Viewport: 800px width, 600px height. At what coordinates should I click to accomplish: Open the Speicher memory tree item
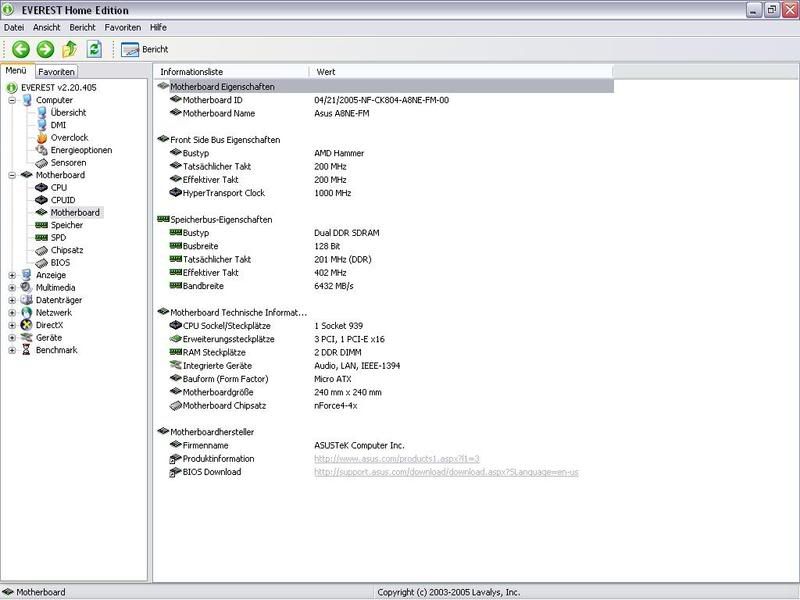pyautogui.click(x=66, y=225)
